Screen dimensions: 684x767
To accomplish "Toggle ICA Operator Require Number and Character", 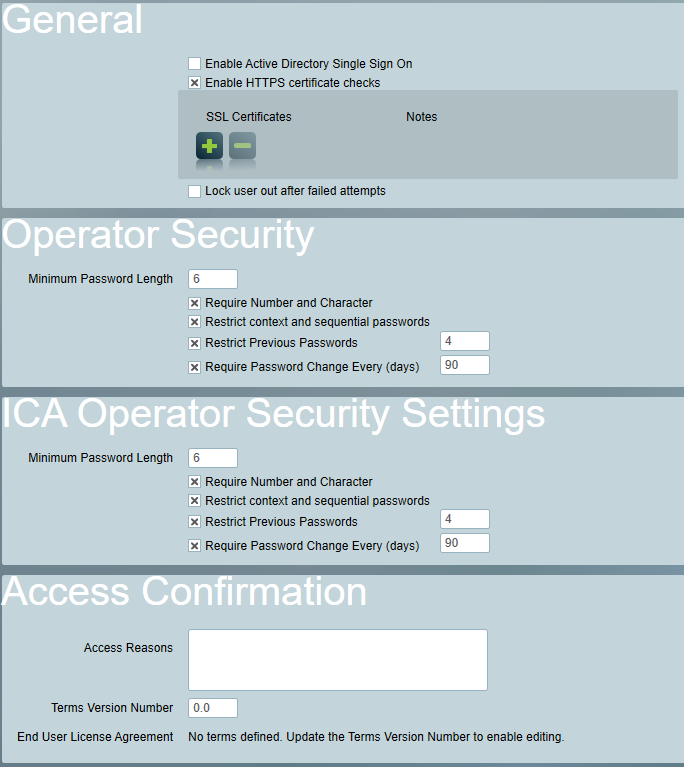I will (195, 482).
